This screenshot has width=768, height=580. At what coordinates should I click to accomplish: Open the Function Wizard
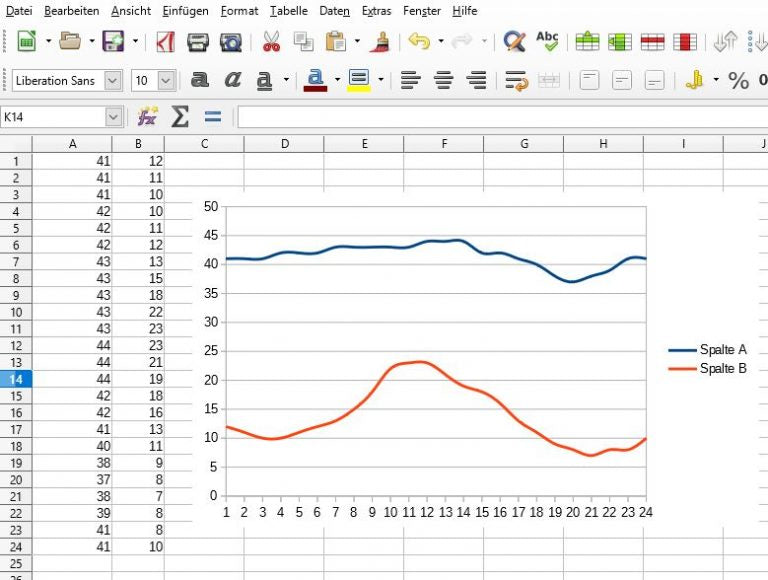(147, 117)
